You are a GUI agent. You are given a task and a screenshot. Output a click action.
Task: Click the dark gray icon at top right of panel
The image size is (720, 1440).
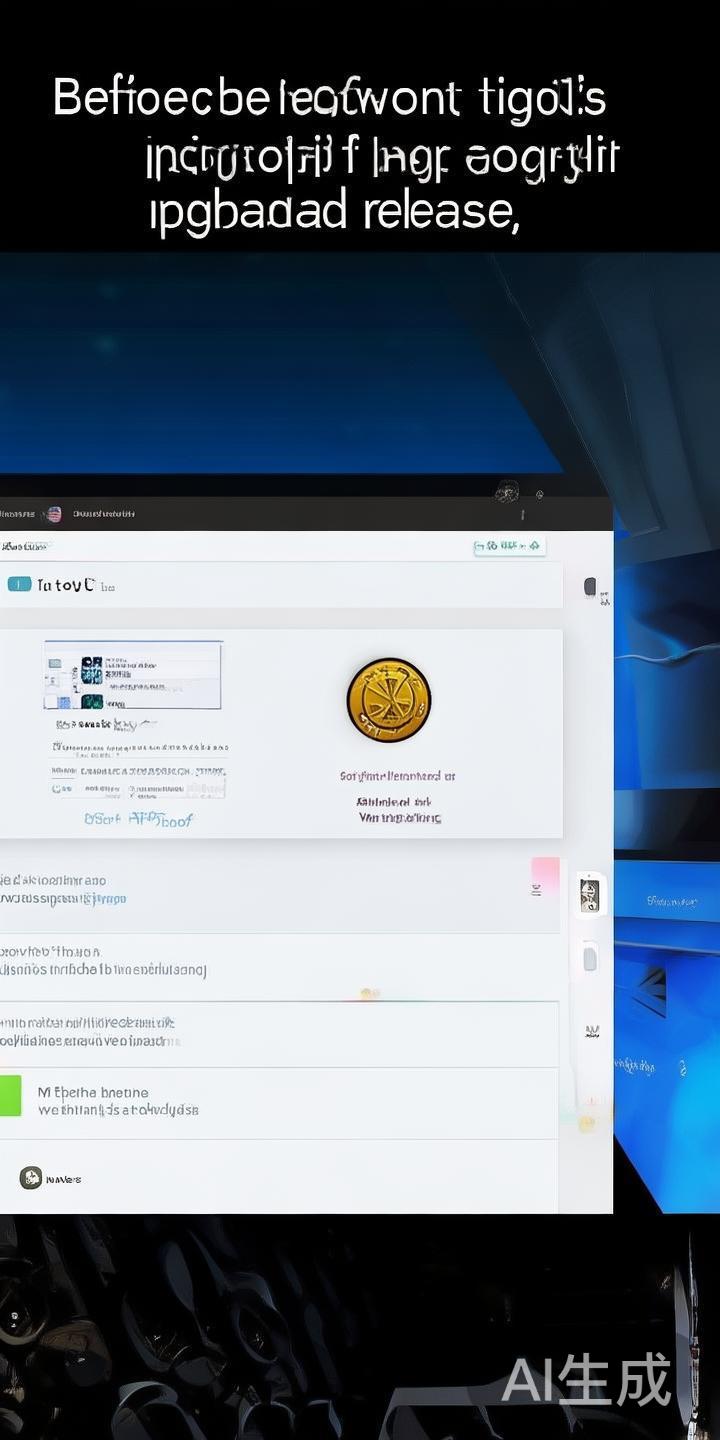point(590,587)
